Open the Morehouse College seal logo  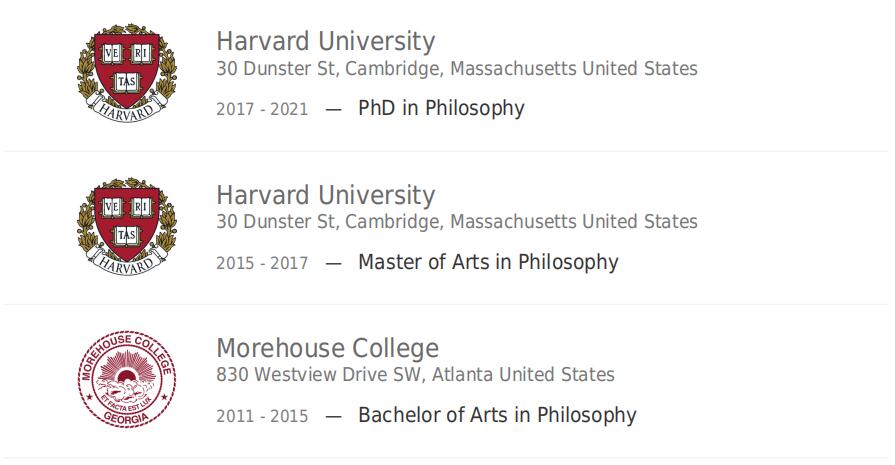point(127,379)
